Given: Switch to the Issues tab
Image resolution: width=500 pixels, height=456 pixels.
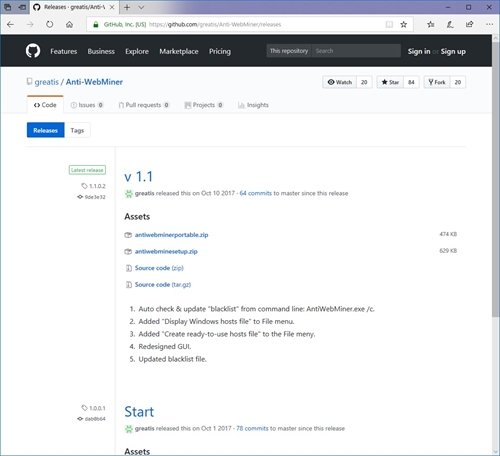Looking at the screenshot, I should pos(87,105).
